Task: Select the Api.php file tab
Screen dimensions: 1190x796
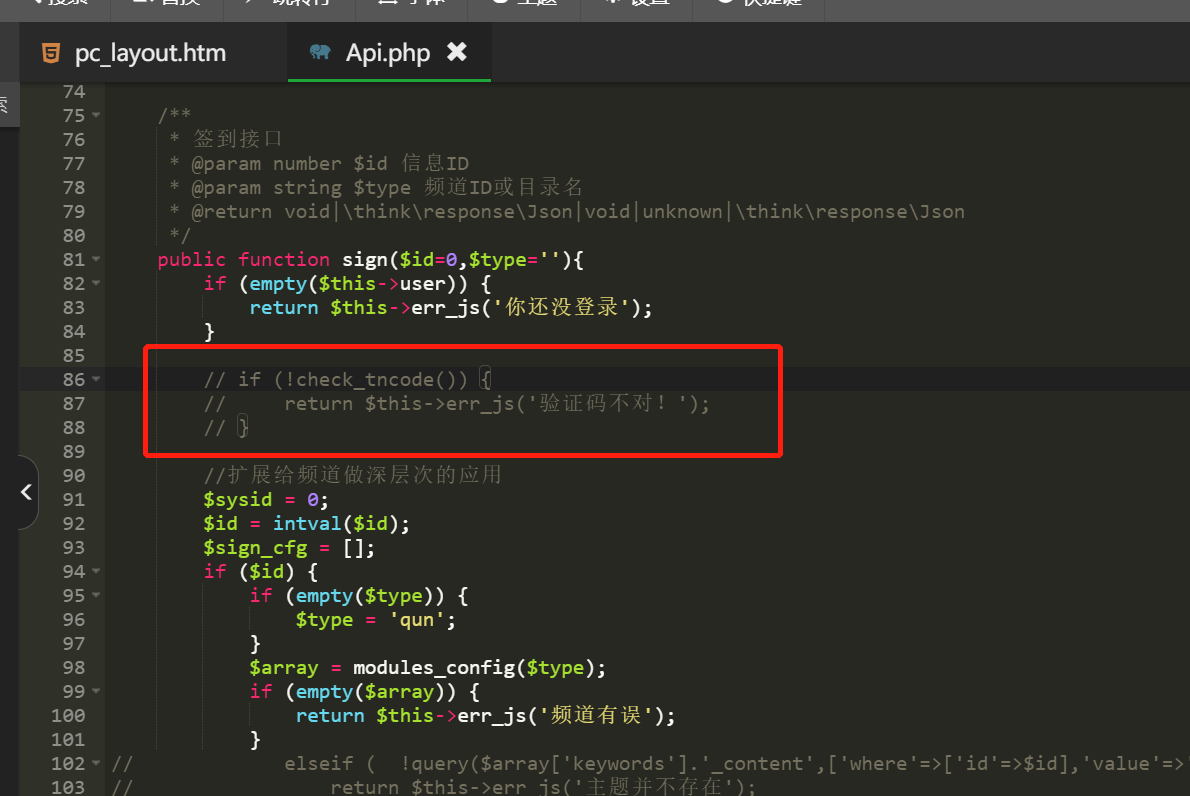Action: [387, 53]
